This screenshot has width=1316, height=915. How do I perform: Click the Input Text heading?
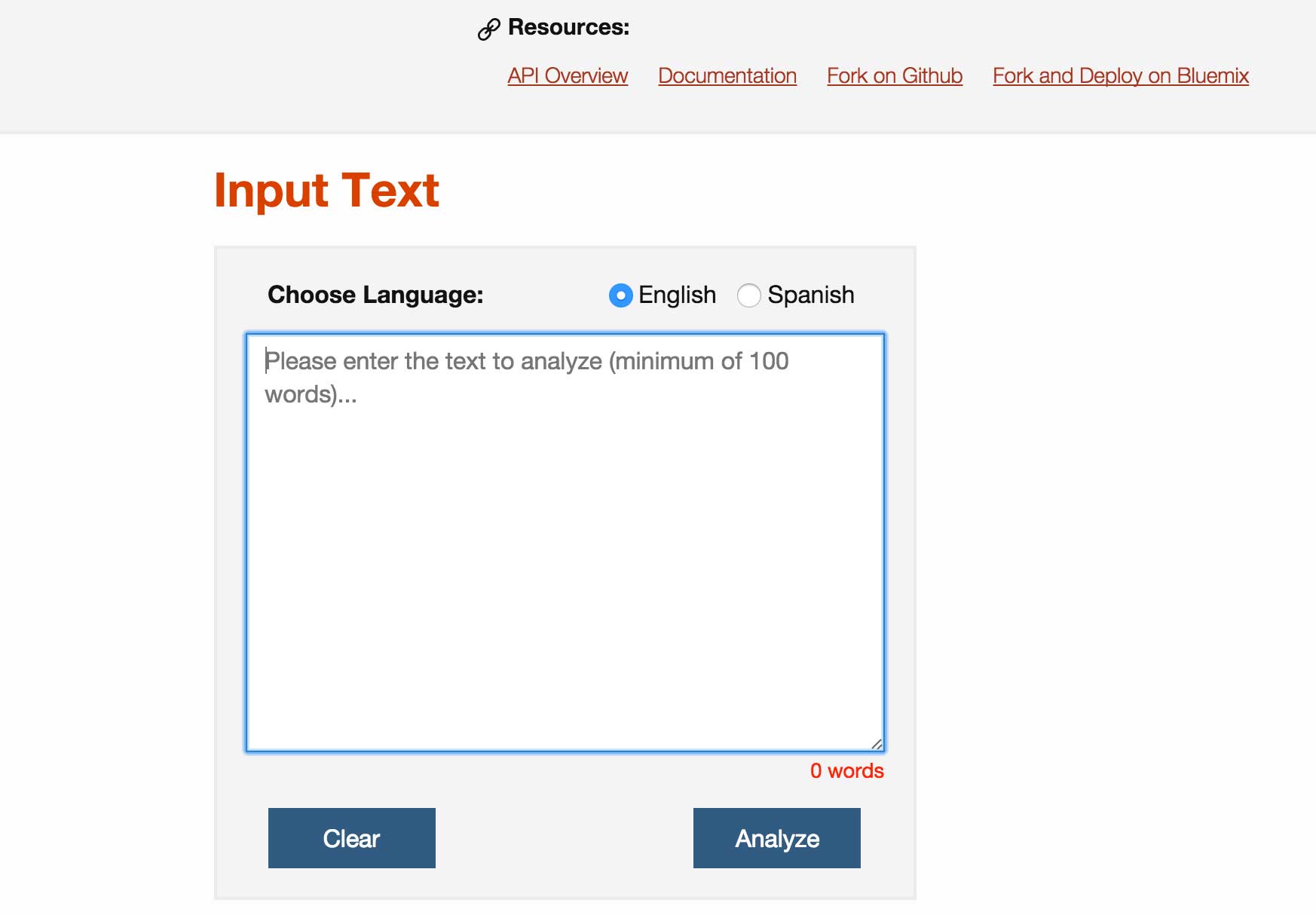326,191
